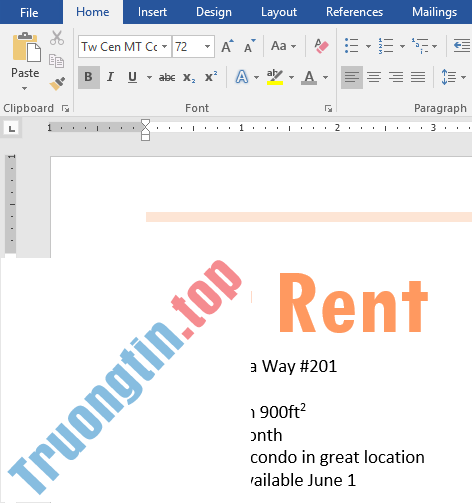Click the Clear All Formatting eraser icon
The image size is (472, 503).
(321, 46)
